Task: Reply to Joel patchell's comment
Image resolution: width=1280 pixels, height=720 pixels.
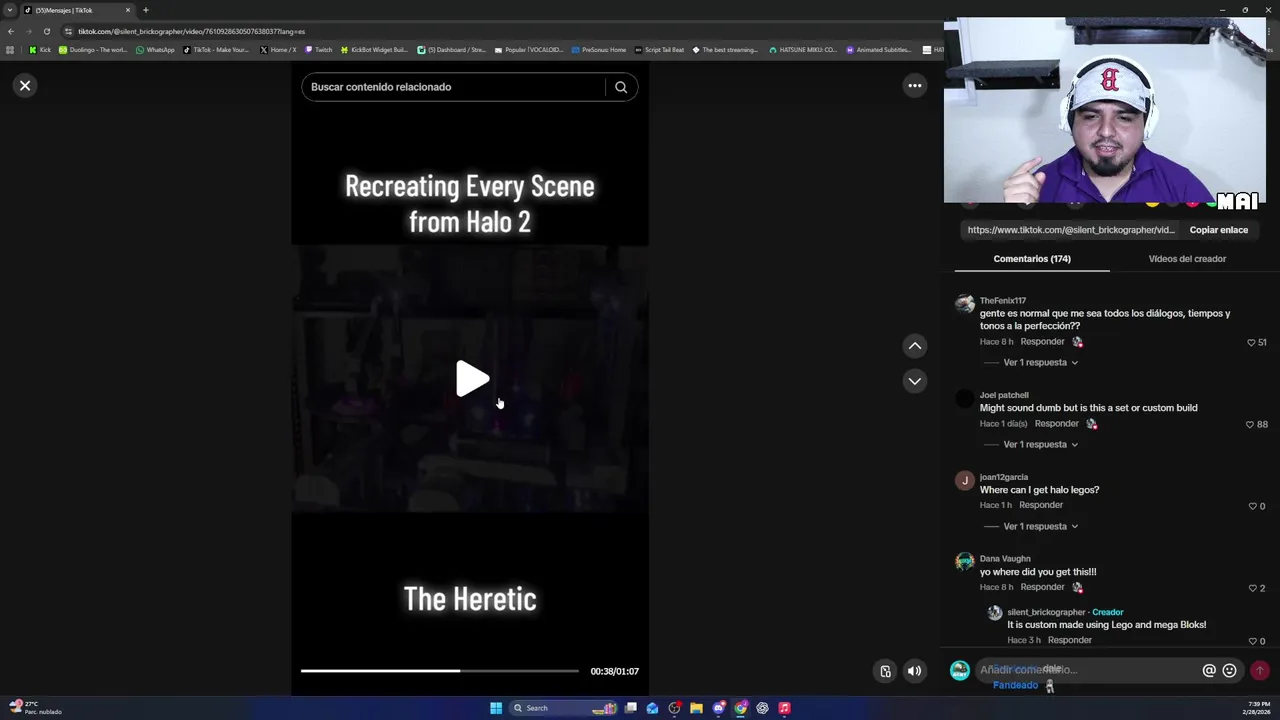Action: click(1056, 424)
